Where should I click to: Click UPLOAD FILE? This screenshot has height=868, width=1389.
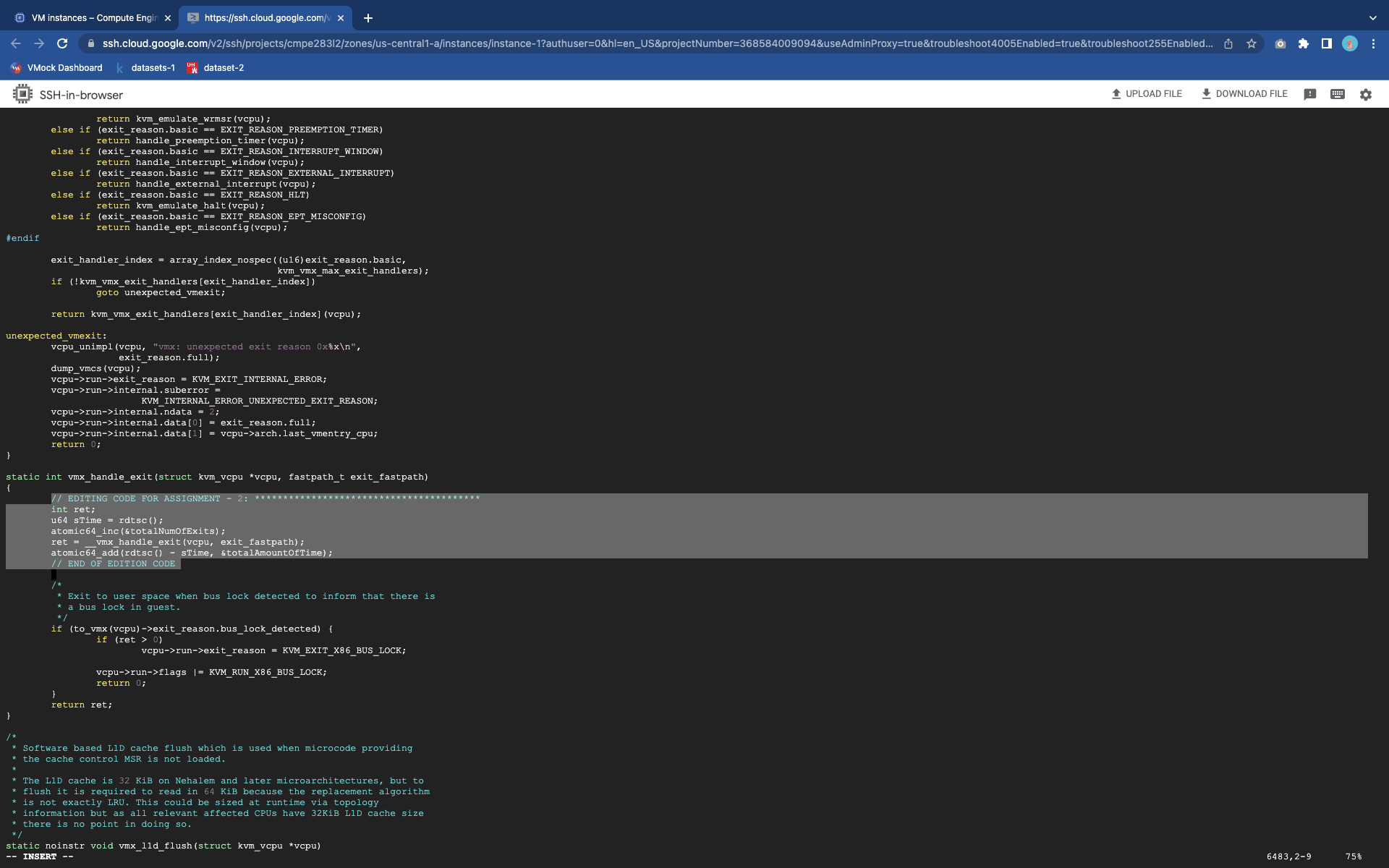coord(1147,94)
